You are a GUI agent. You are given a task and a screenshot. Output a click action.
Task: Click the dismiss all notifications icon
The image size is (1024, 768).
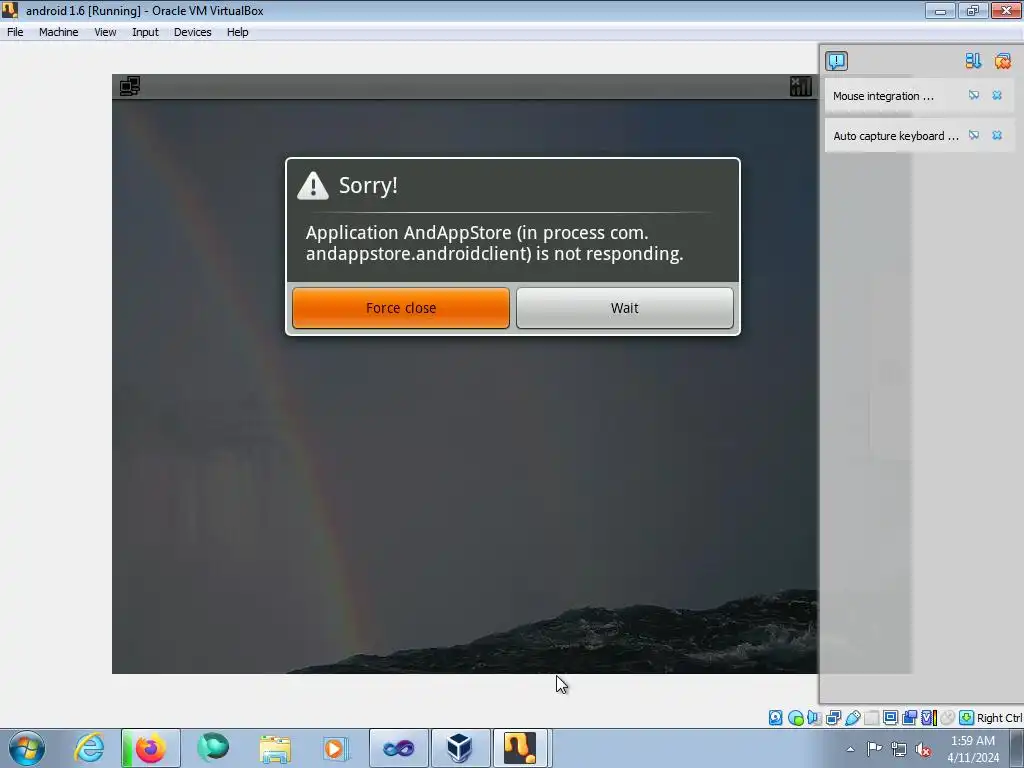1002,61
